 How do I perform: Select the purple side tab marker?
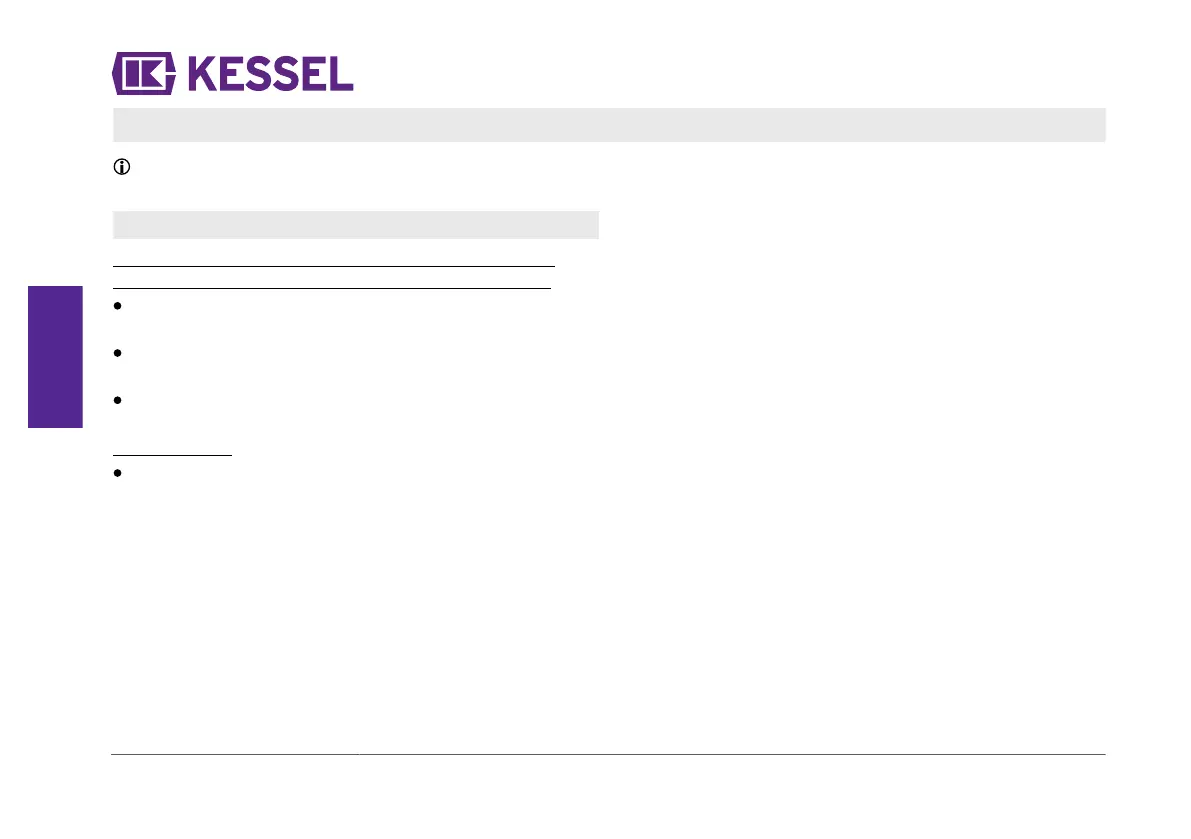tap(55, 357)
